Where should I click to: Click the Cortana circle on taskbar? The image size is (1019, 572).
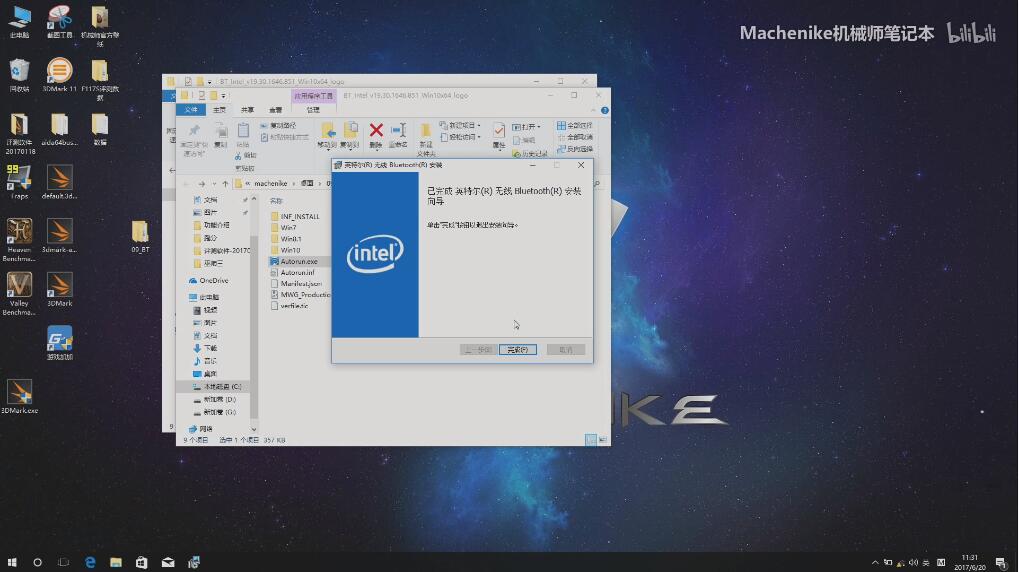[37, 562]
